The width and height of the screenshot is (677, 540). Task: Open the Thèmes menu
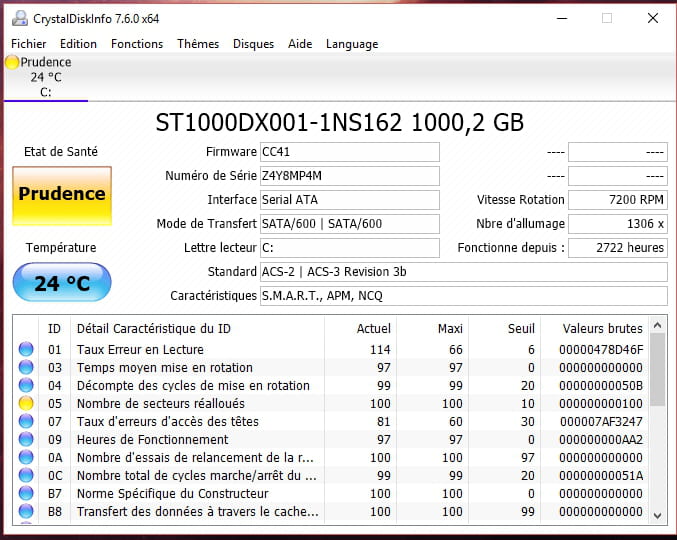(198, 44)
